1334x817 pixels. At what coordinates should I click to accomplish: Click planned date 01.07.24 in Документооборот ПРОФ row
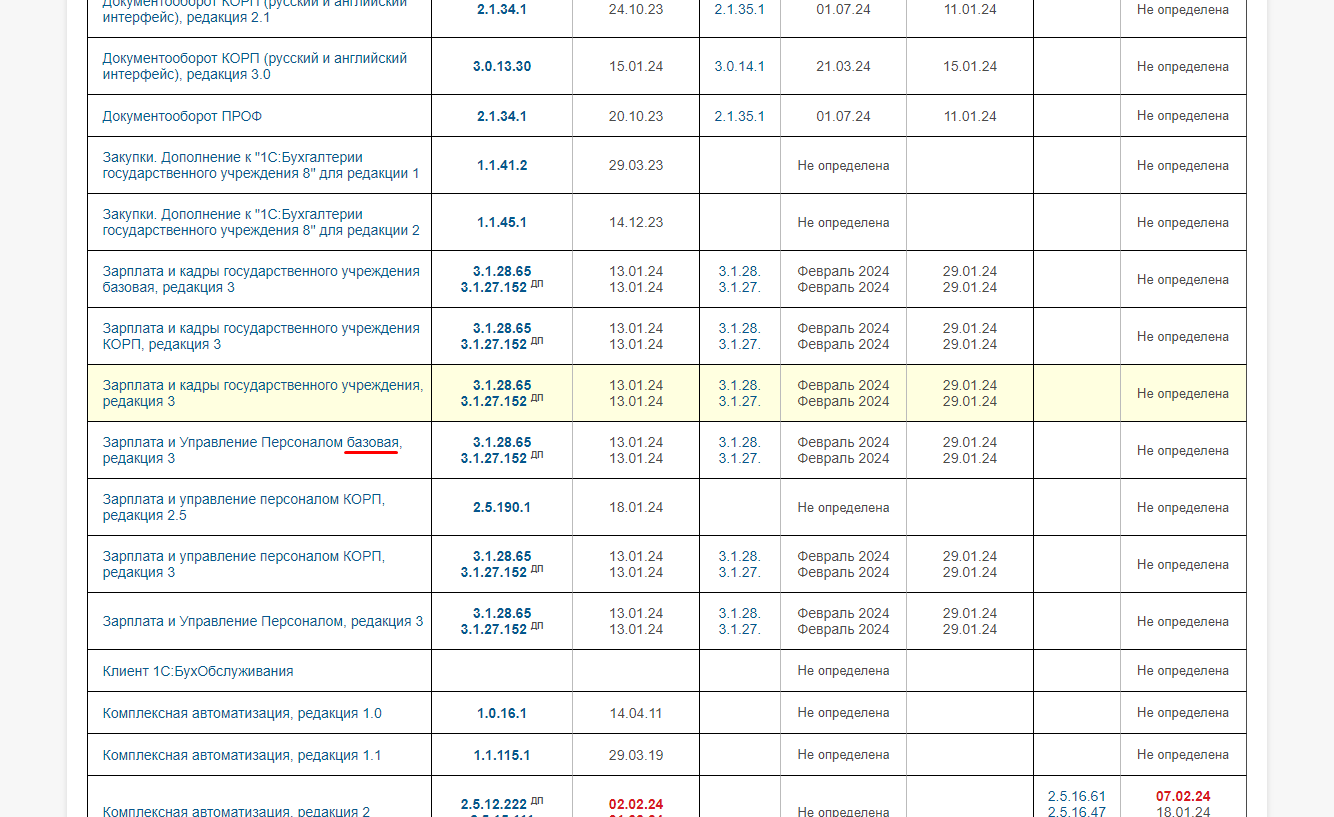tap(843, 116)
